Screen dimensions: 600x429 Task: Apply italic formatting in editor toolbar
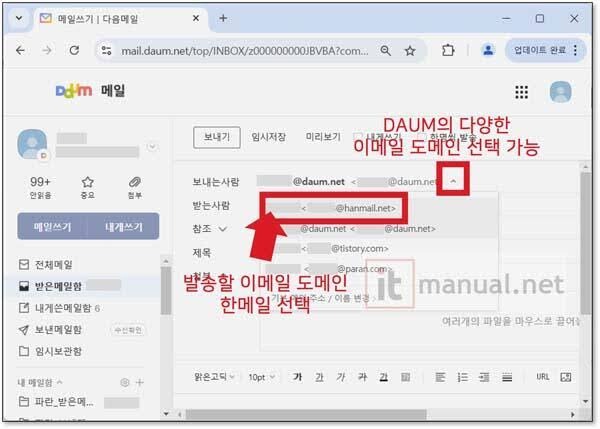(x=341, y=377)
